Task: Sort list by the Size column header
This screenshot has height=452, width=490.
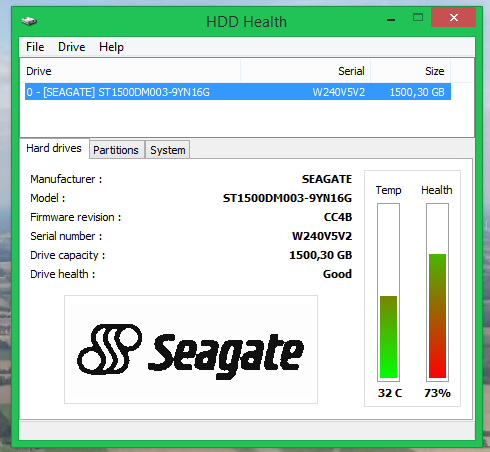Action: click(410, 71)
